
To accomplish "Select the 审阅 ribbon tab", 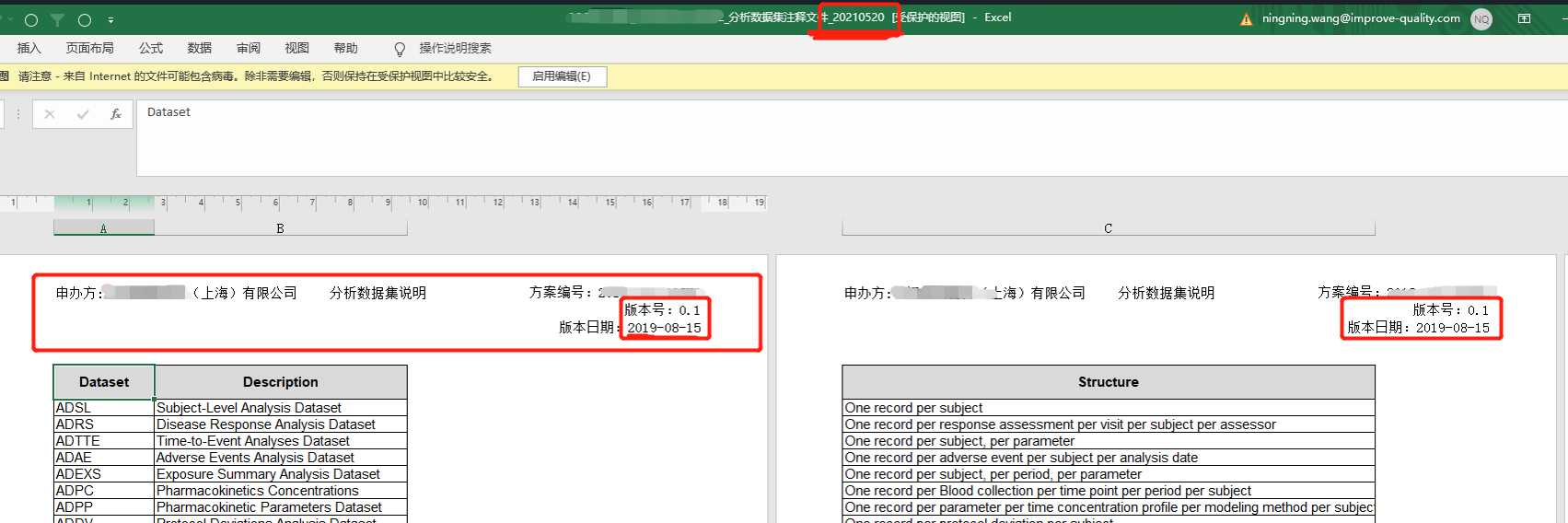I will [249, 48].
